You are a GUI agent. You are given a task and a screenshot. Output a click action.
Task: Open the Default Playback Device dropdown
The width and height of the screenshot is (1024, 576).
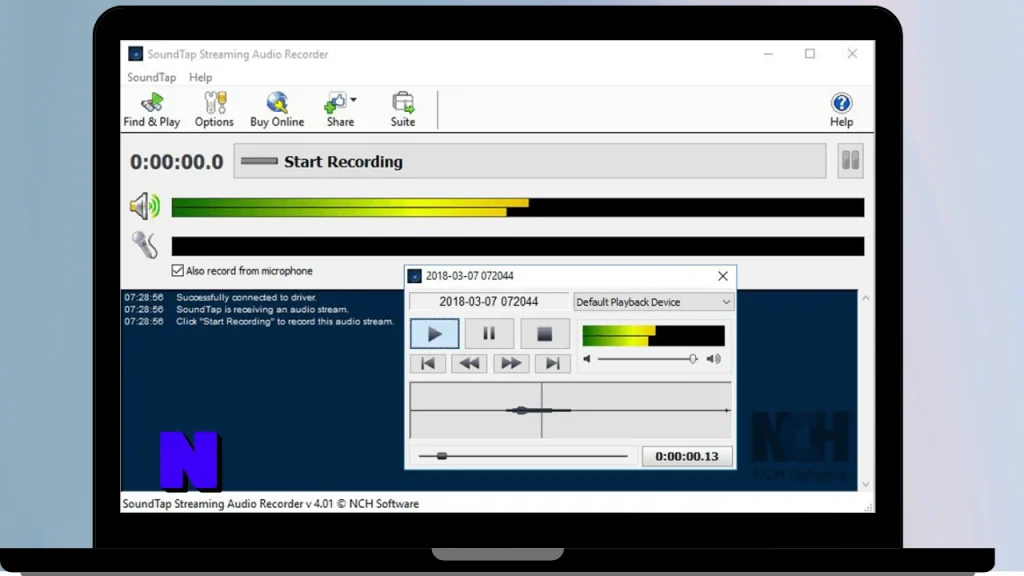pos(653,302)
